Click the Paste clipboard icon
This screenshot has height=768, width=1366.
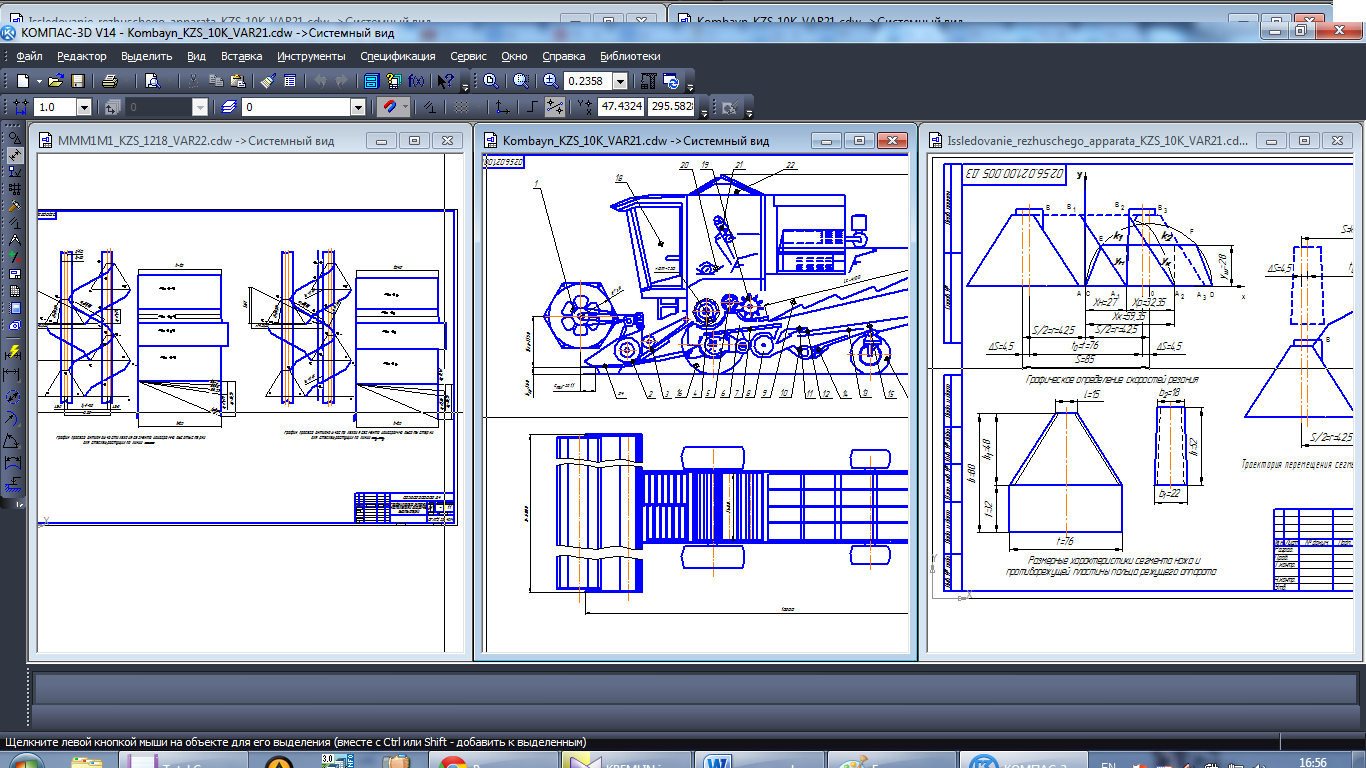click(237, 81)
